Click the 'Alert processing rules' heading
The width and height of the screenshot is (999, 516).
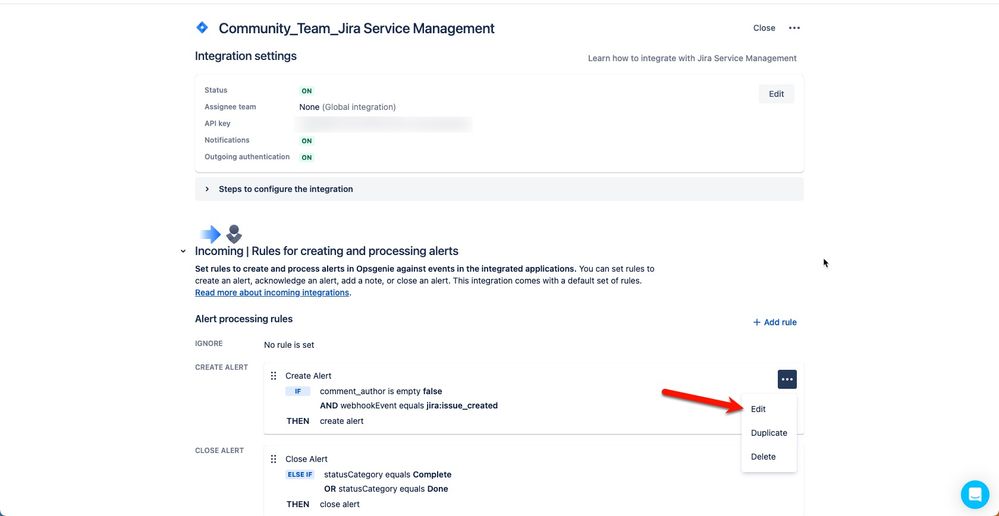pos(243,319)
